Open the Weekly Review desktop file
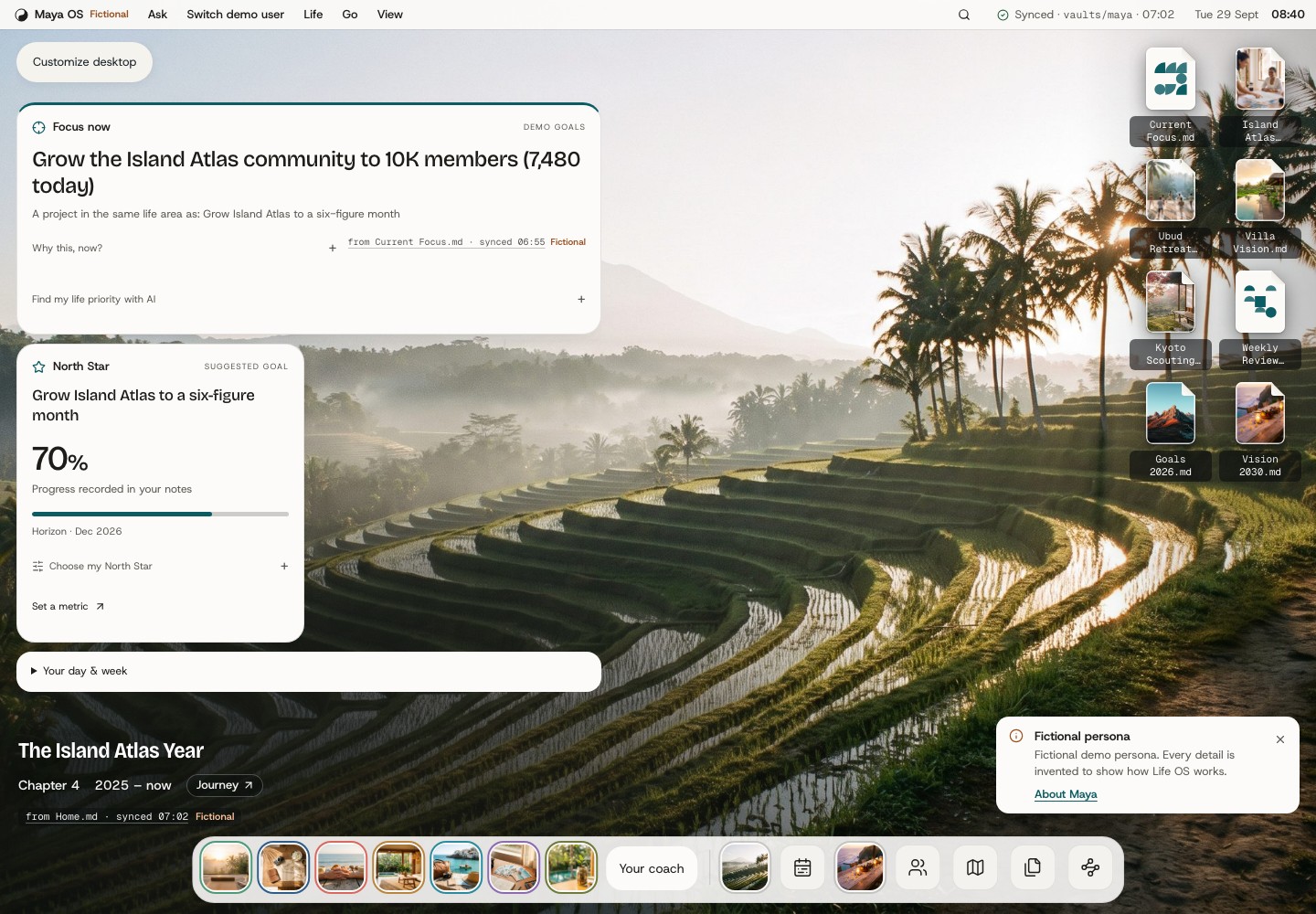This screenshot has height=914, width=1316. pos(1260,319)
